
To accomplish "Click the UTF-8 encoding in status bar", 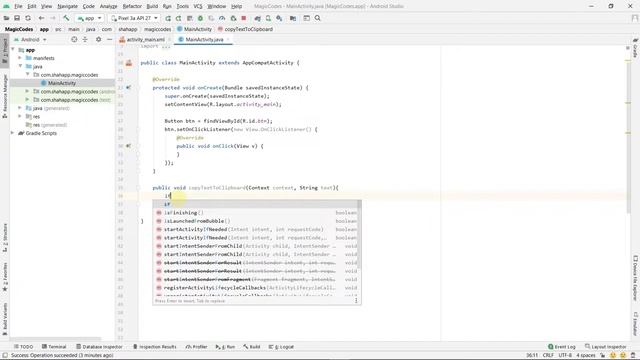I will click(x=565, y=355).
